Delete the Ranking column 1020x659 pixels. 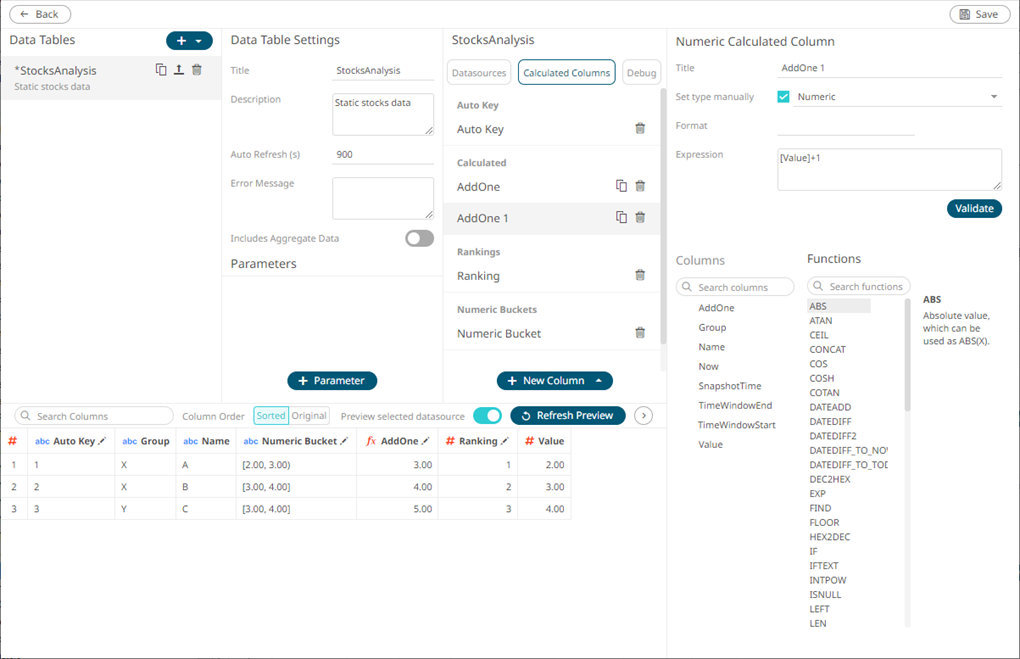click(x=640, y=276)
